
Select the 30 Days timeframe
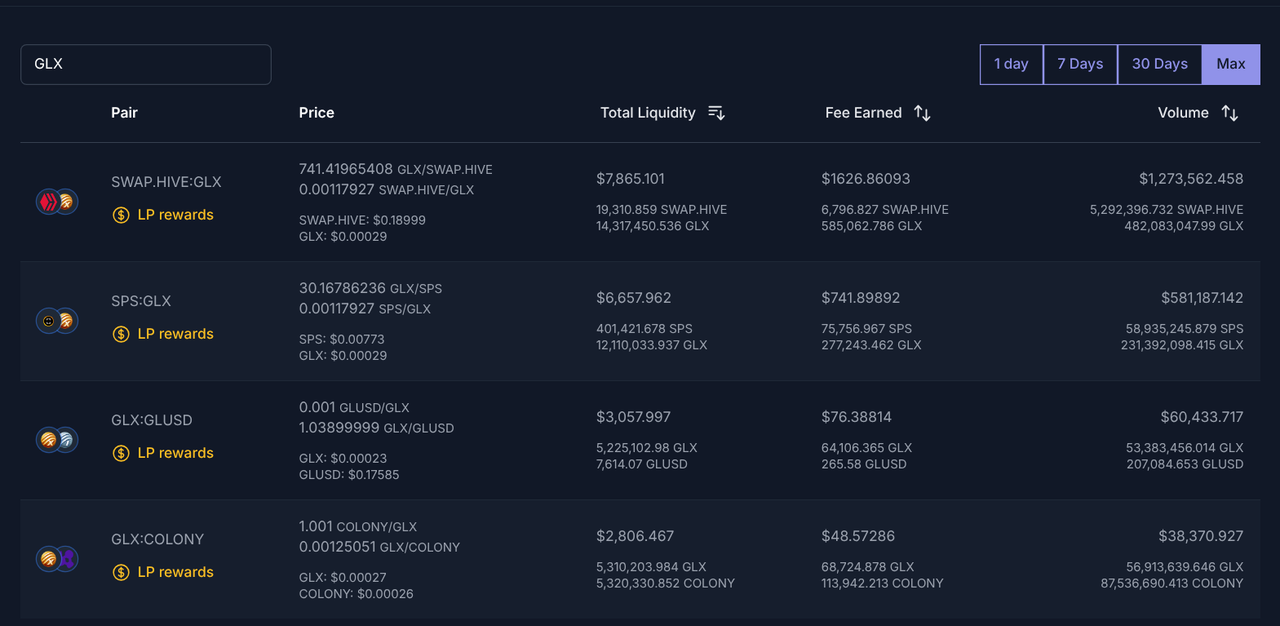1160,64
